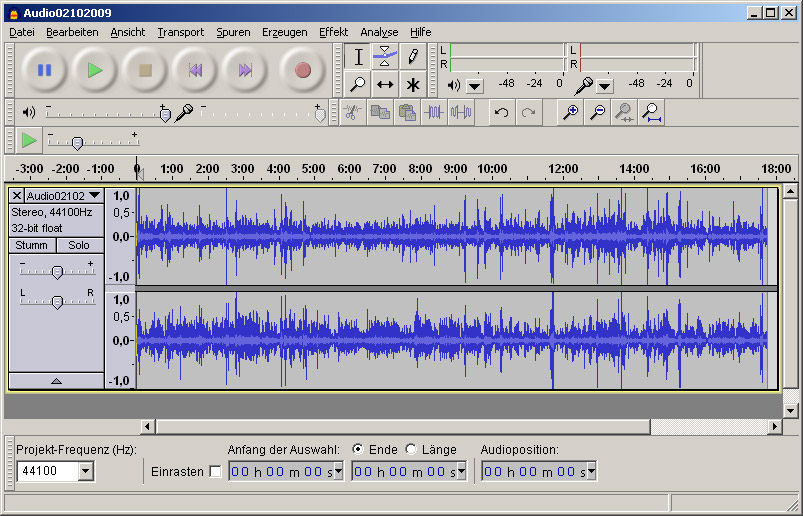
Task: Click the Zoom Out magnifier
Action: click(597, 112)
